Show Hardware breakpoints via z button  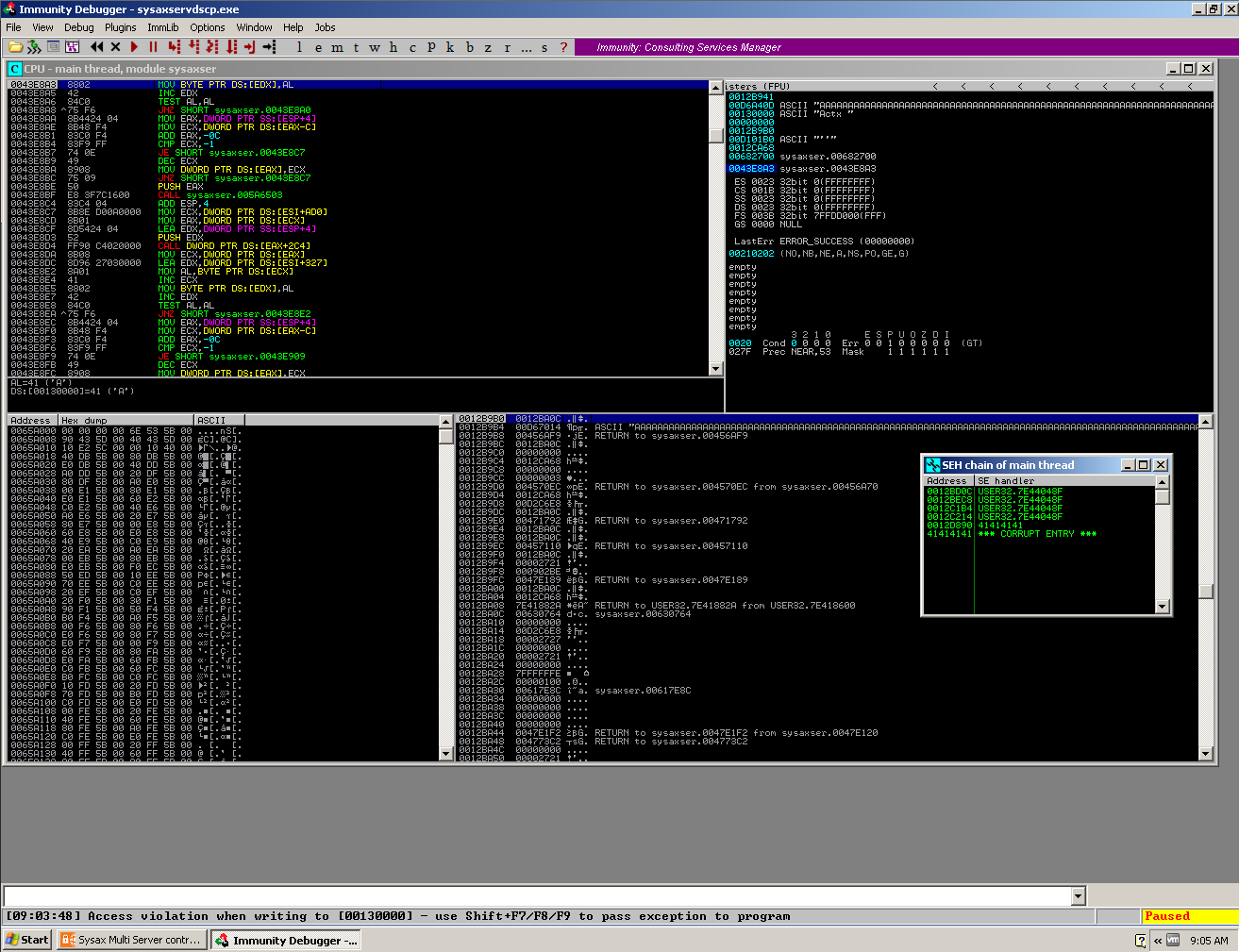point(488,47)
